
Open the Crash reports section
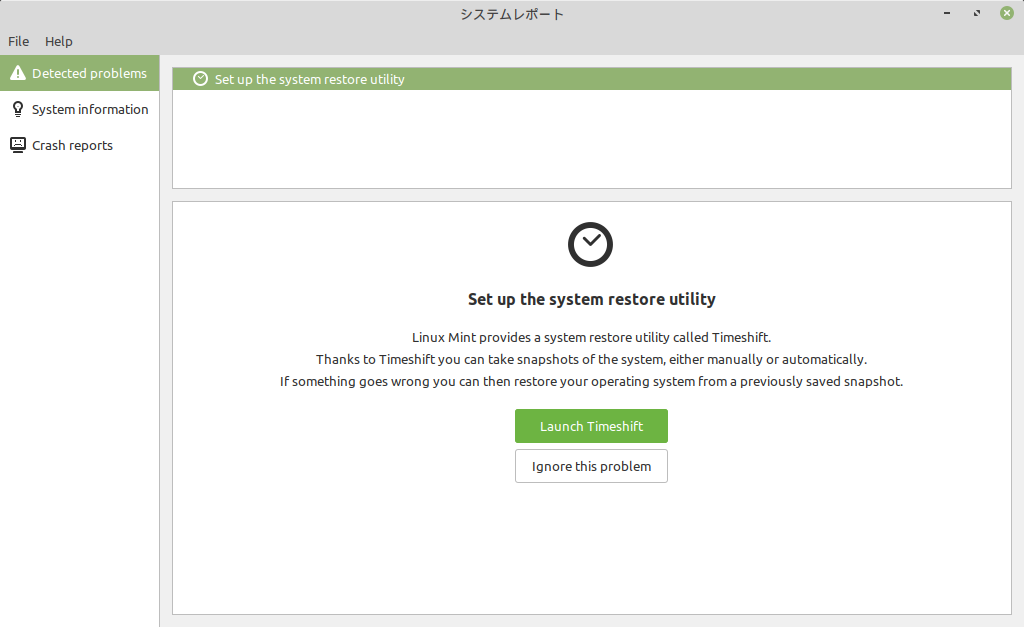click(72, 145)
